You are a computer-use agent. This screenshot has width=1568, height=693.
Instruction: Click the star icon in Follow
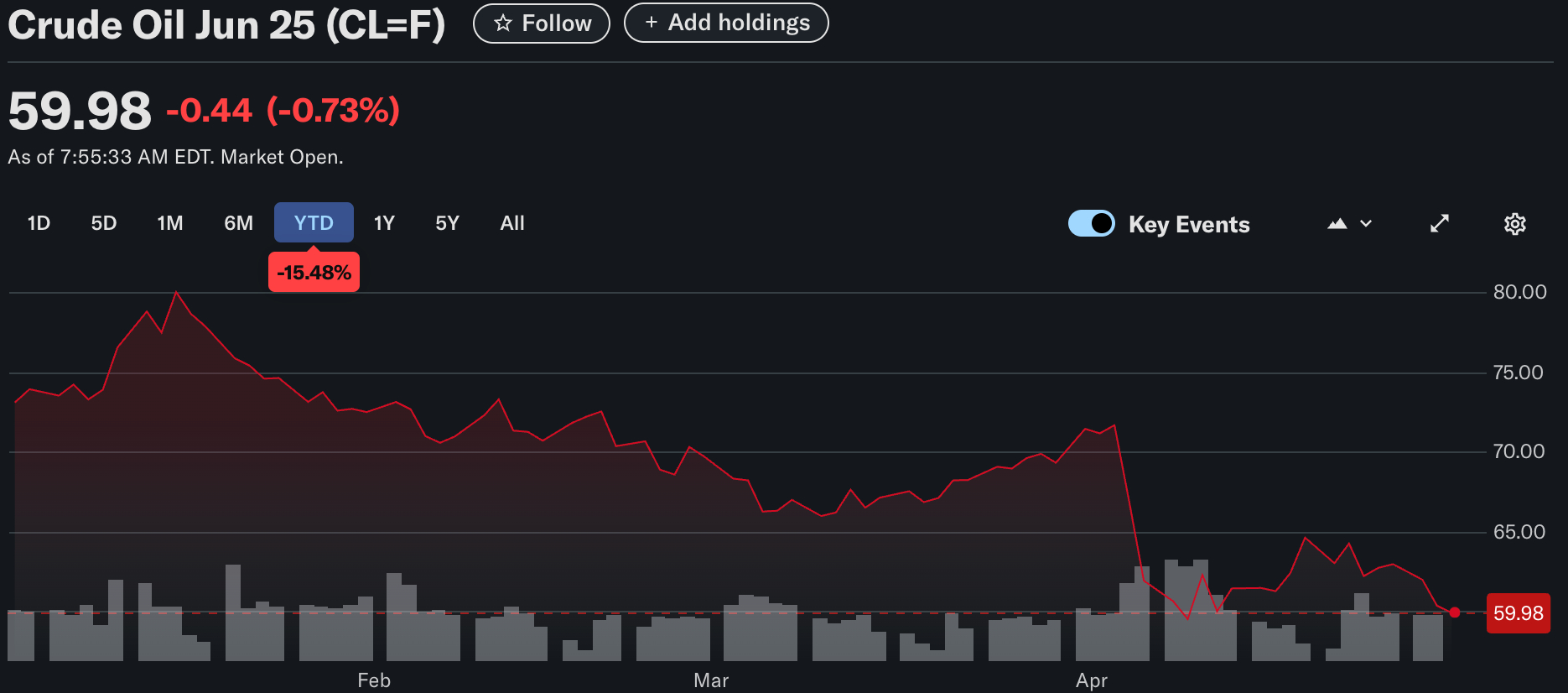503,23
